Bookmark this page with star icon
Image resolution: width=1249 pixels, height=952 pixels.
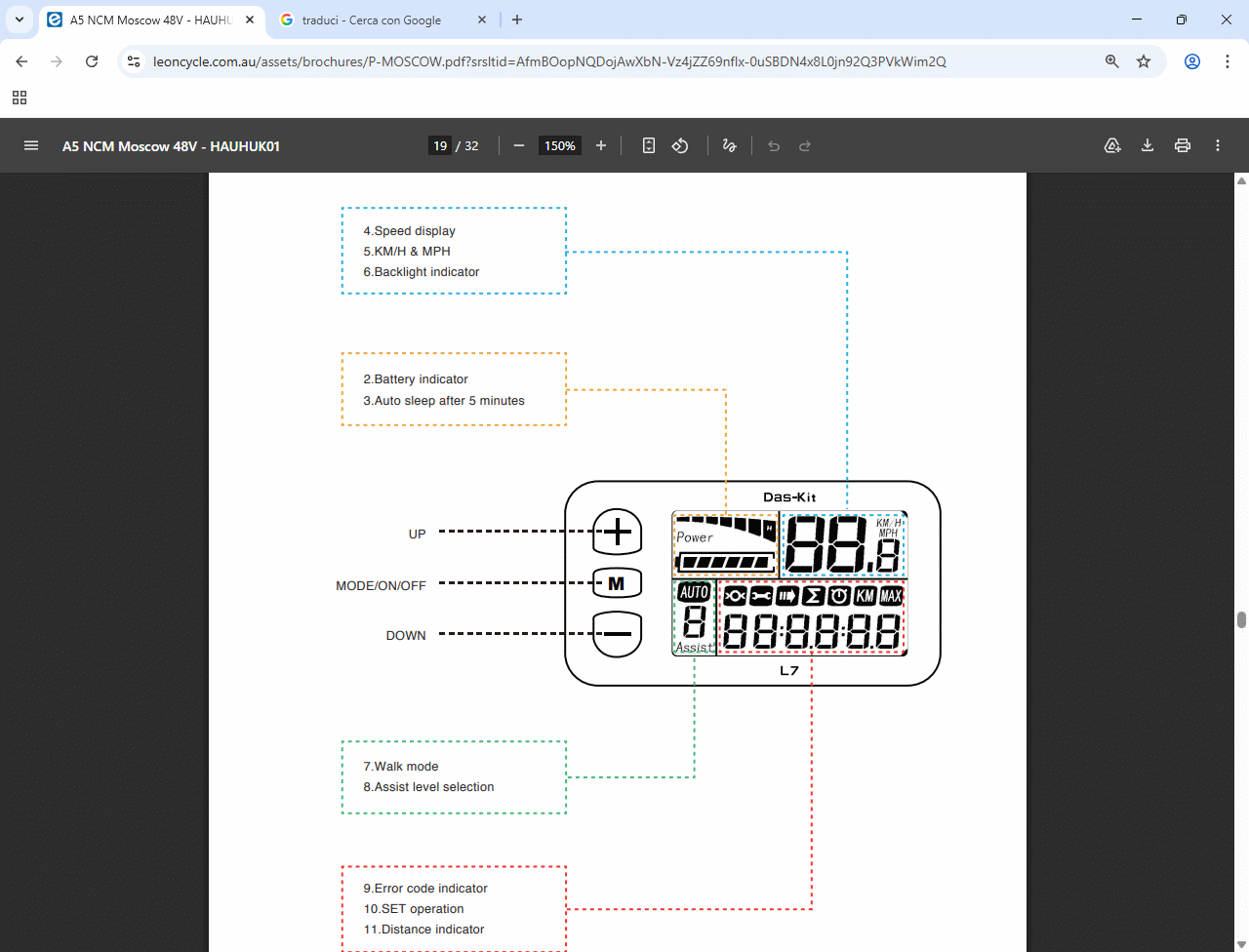point(1144,61)
